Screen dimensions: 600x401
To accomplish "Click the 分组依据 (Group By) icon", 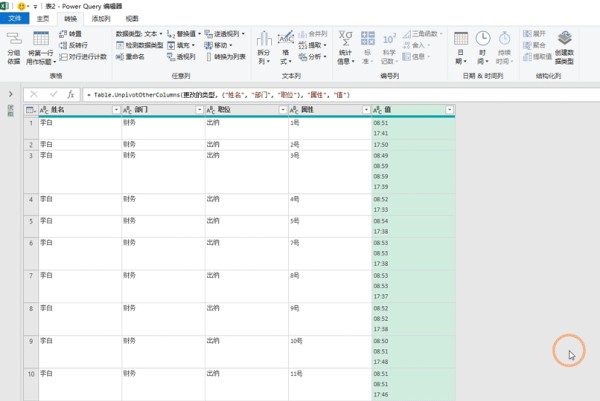I will point(14,39).
